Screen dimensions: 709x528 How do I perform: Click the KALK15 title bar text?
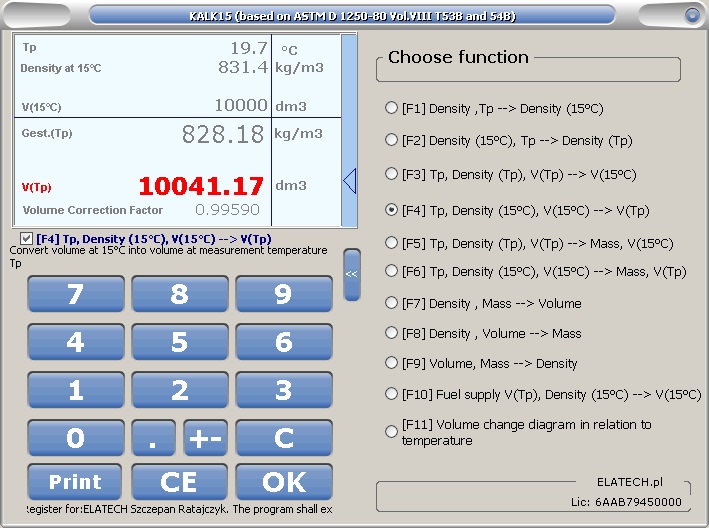tap(352, 16)
